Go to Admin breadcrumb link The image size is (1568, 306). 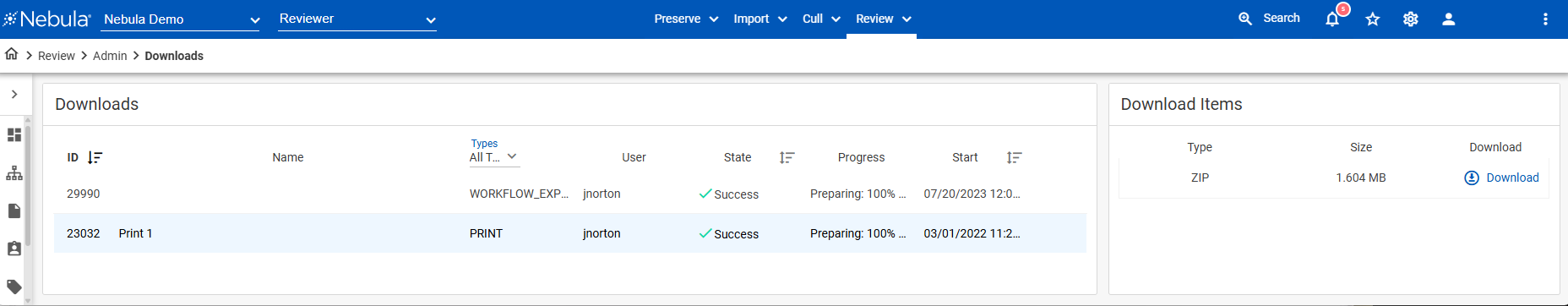[x=110, y=56]
